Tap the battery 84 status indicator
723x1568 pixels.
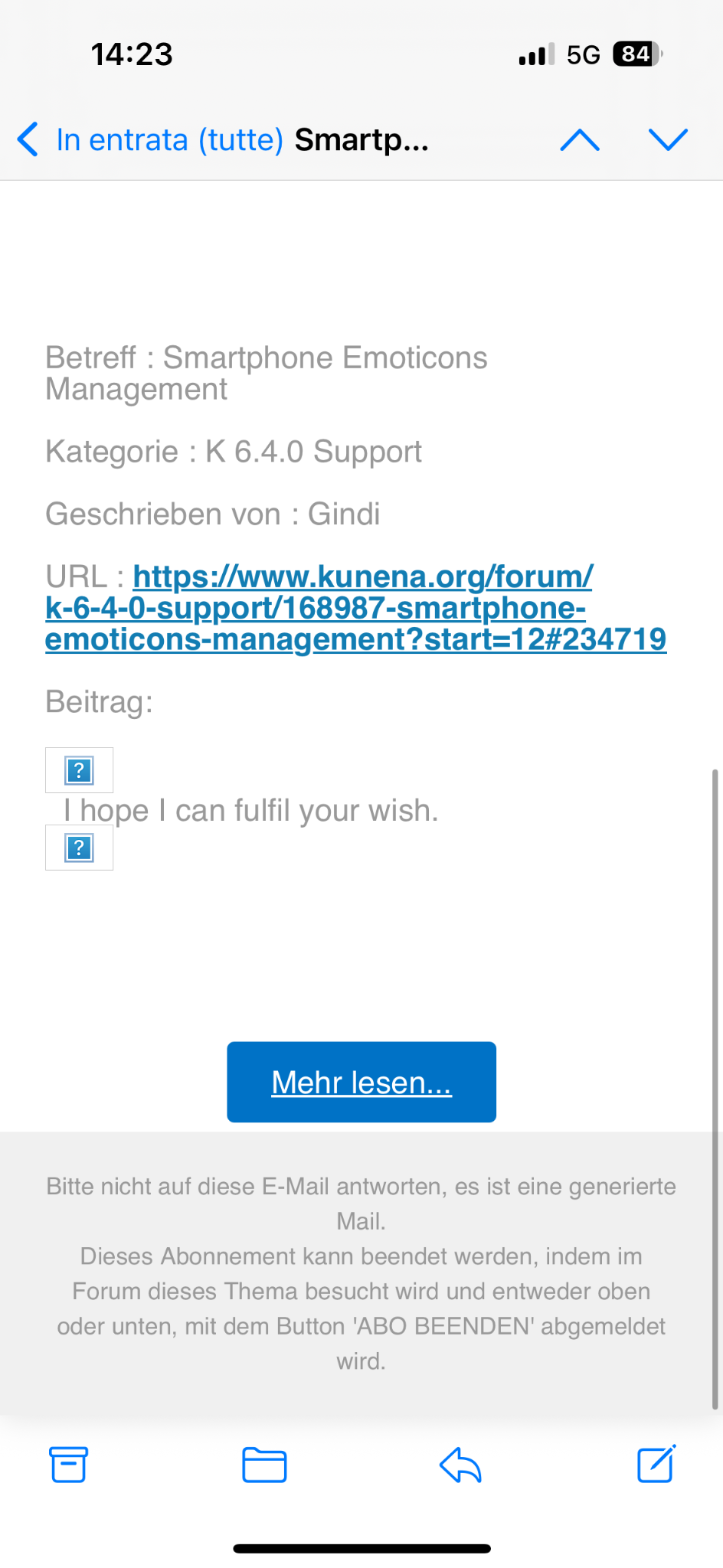point(637,54)
